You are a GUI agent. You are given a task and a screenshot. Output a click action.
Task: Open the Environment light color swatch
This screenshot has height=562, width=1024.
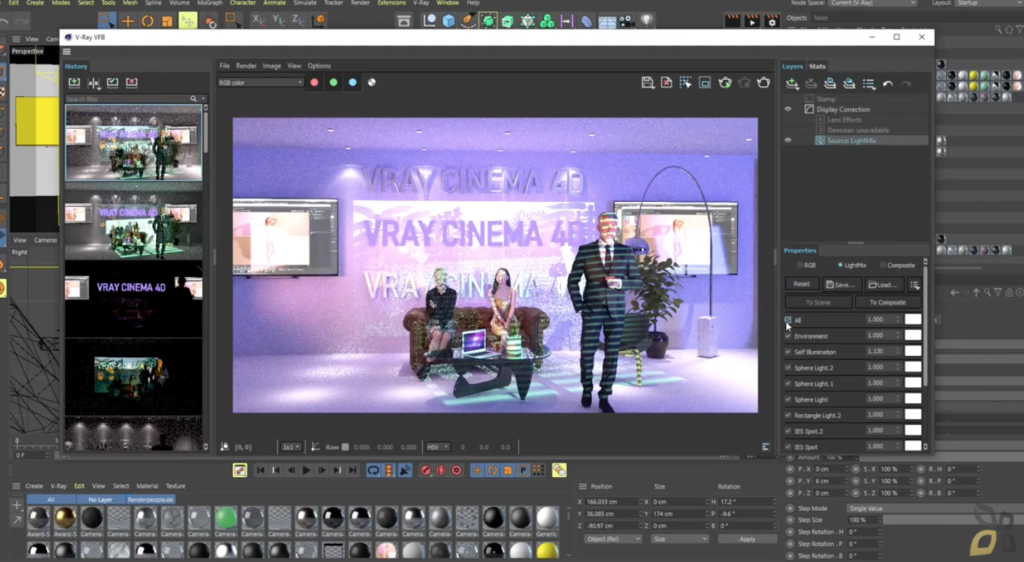pos(913,336)
